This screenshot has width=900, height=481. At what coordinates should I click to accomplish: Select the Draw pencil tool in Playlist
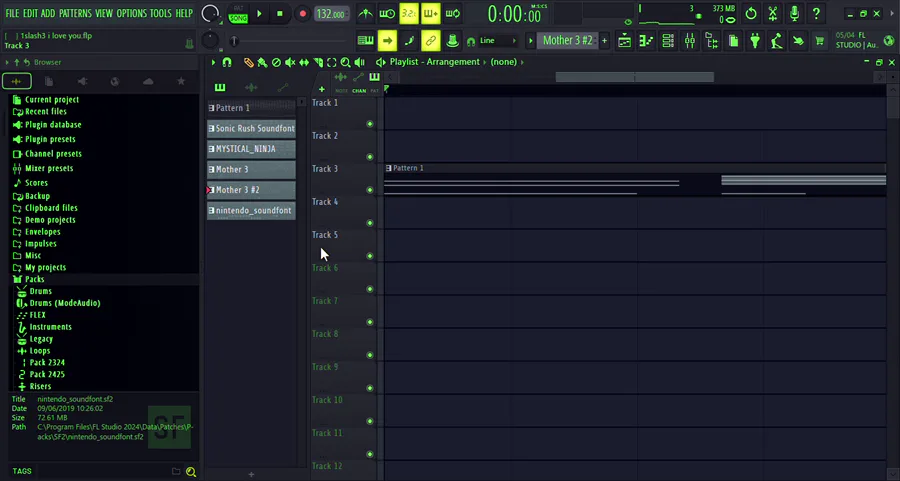(248, 63)
